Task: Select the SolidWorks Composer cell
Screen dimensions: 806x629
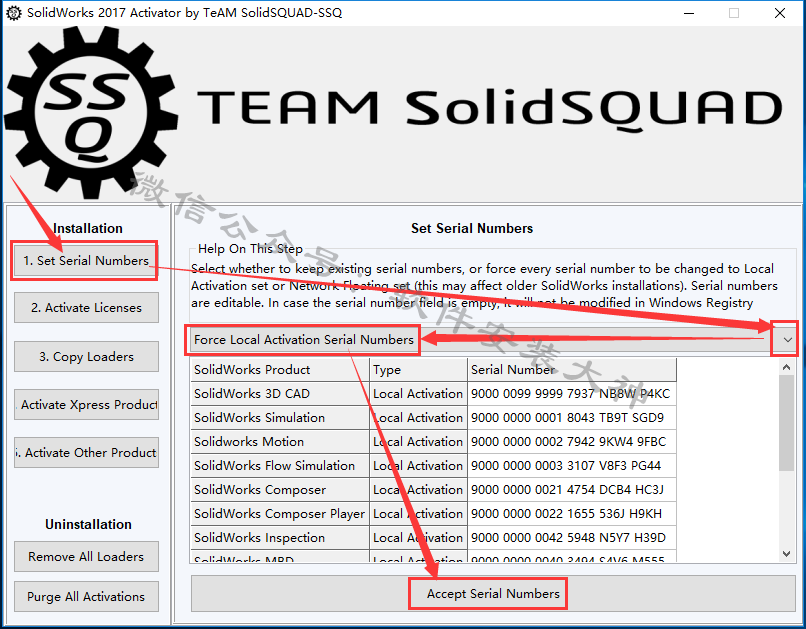Action: [x=280, y=489]
